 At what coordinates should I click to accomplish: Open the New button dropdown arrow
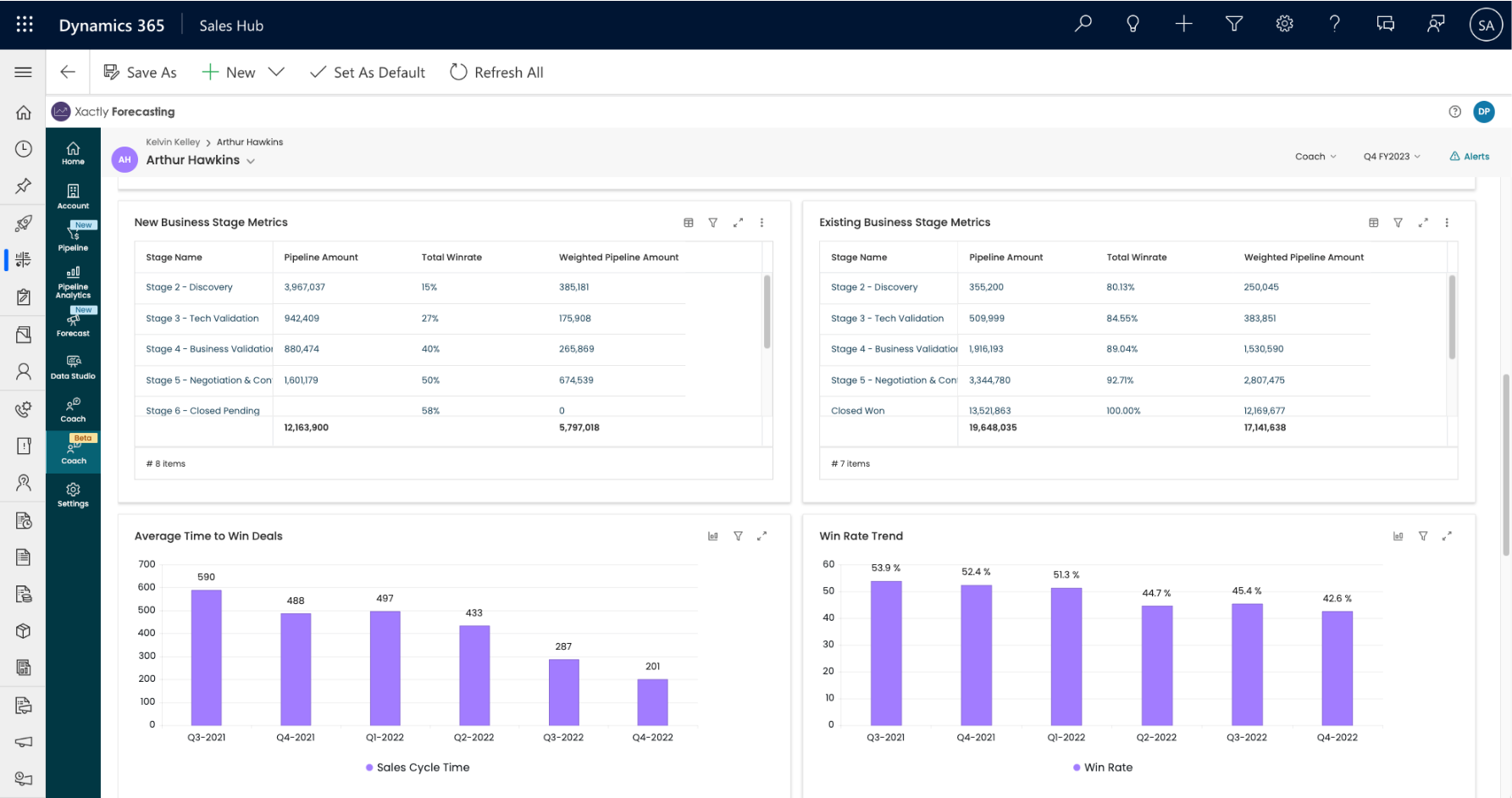[x=276, y=72]
